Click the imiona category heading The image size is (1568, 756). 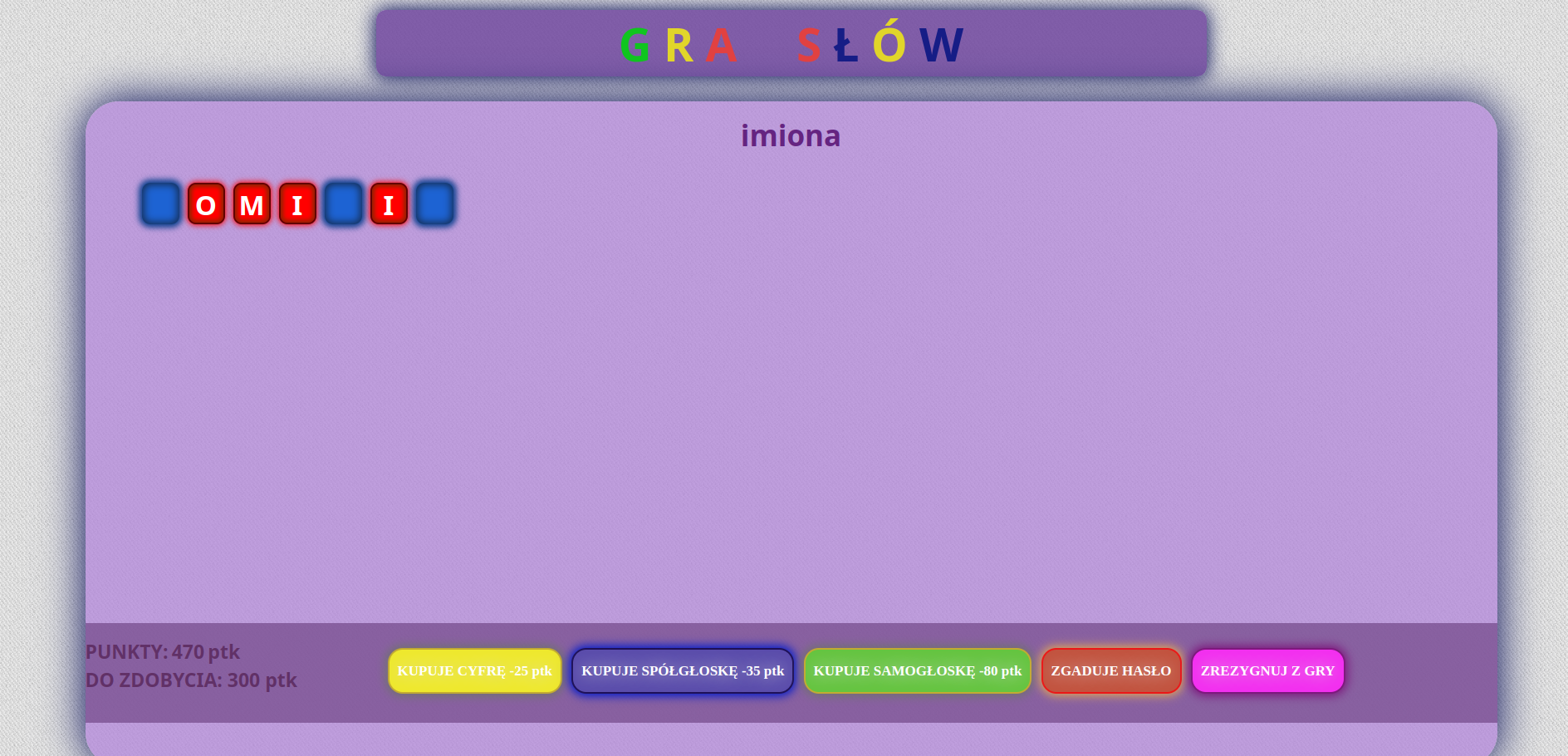tap(790, 135)
